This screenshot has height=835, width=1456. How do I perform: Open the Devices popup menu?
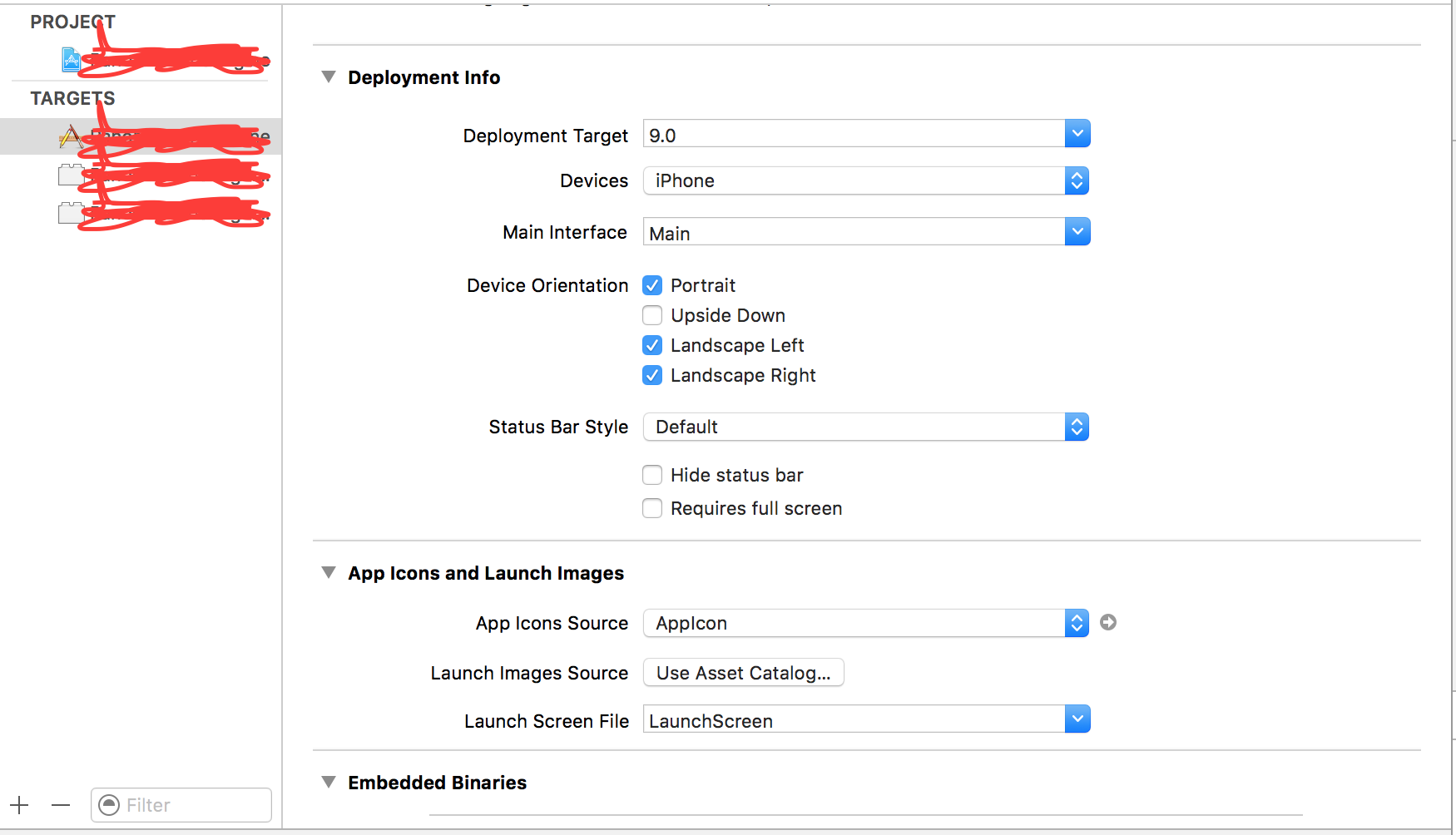[865, 180]
